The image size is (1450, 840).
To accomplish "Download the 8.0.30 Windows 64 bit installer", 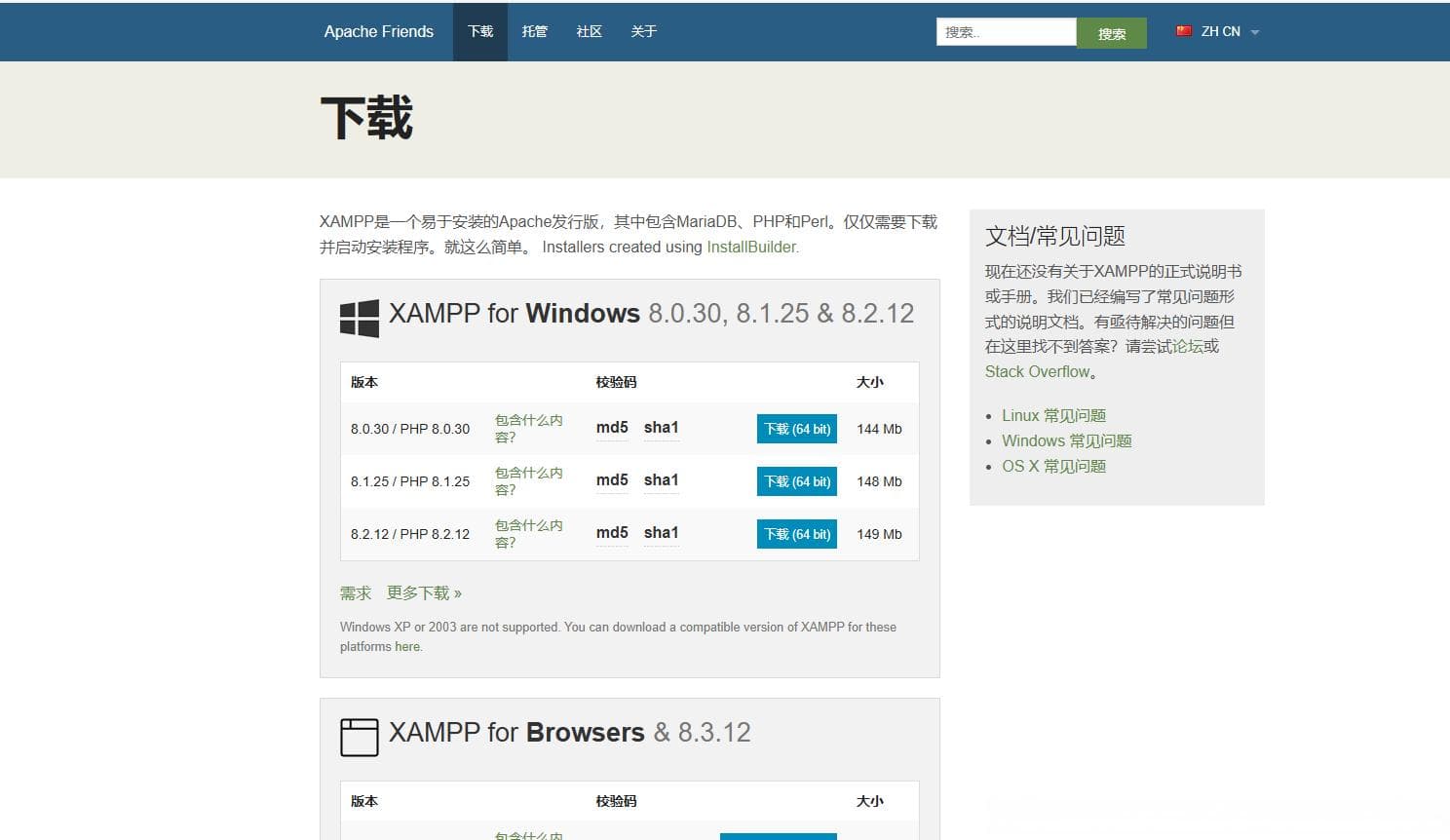I will point(797,429).
